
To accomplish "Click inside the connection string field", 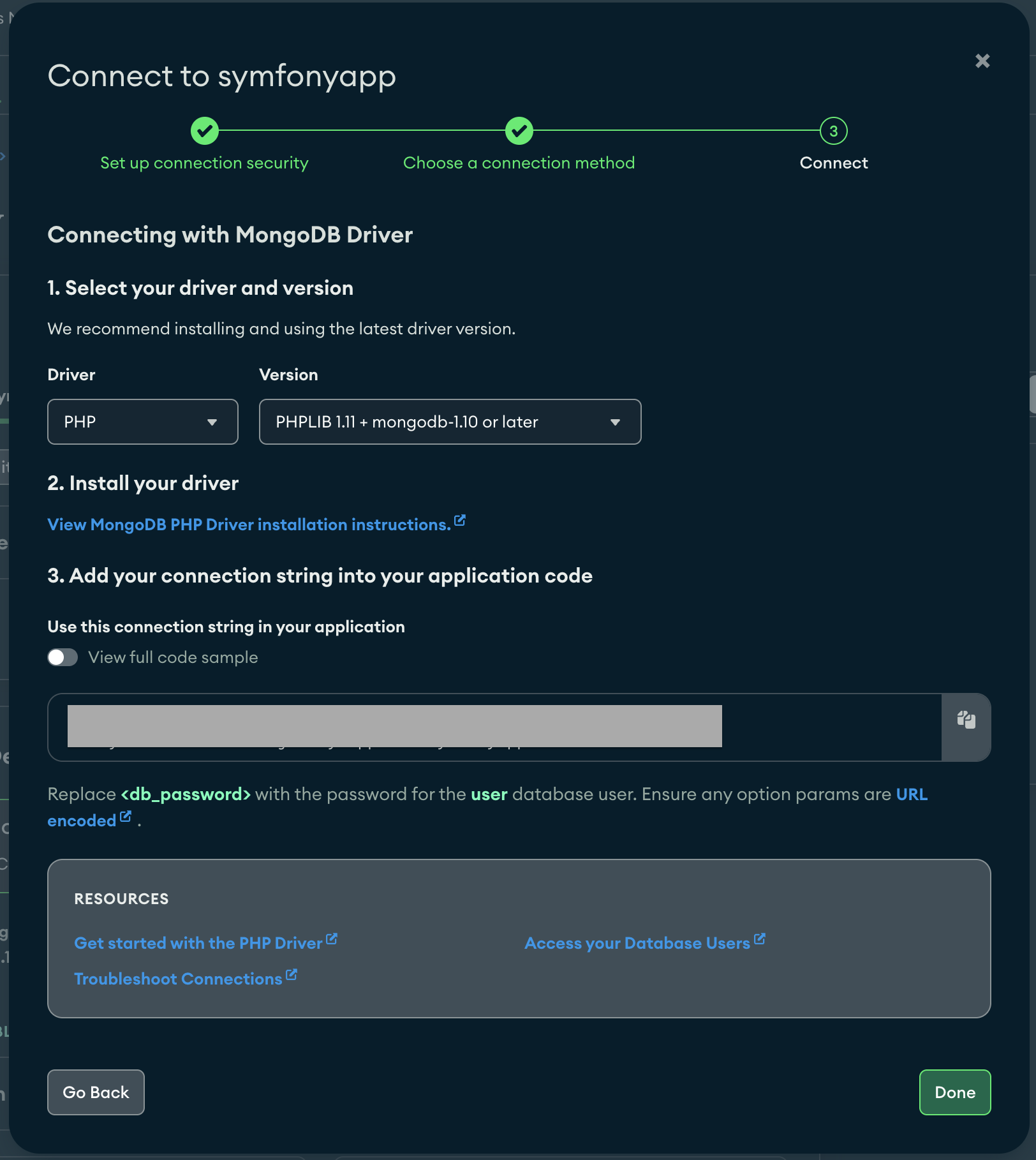I will point(495,727).
